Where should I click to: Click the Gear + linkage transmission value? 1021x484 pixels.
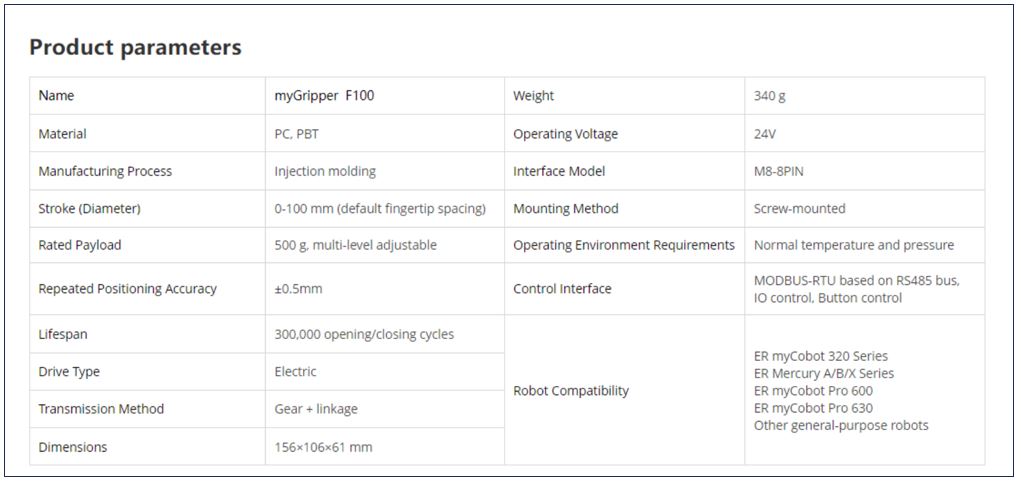point(316,409)
